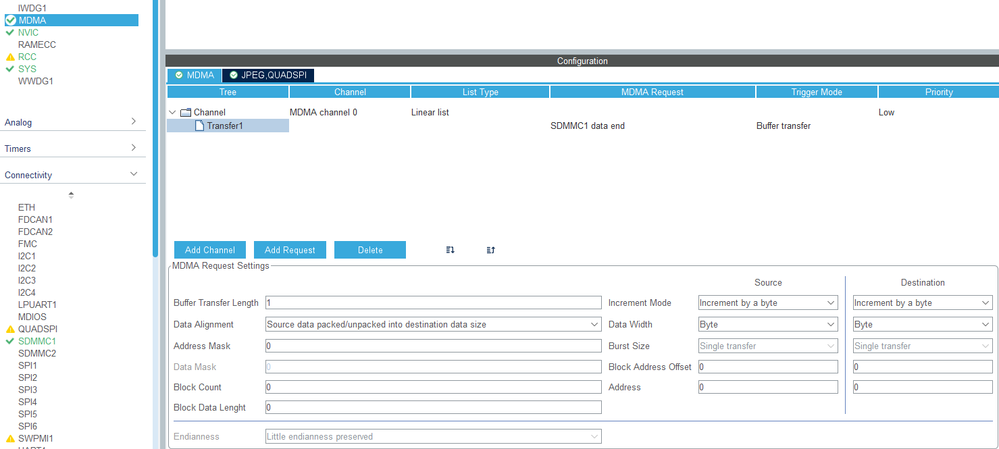Click the document icon beside Transfer1

pos(199,126)
